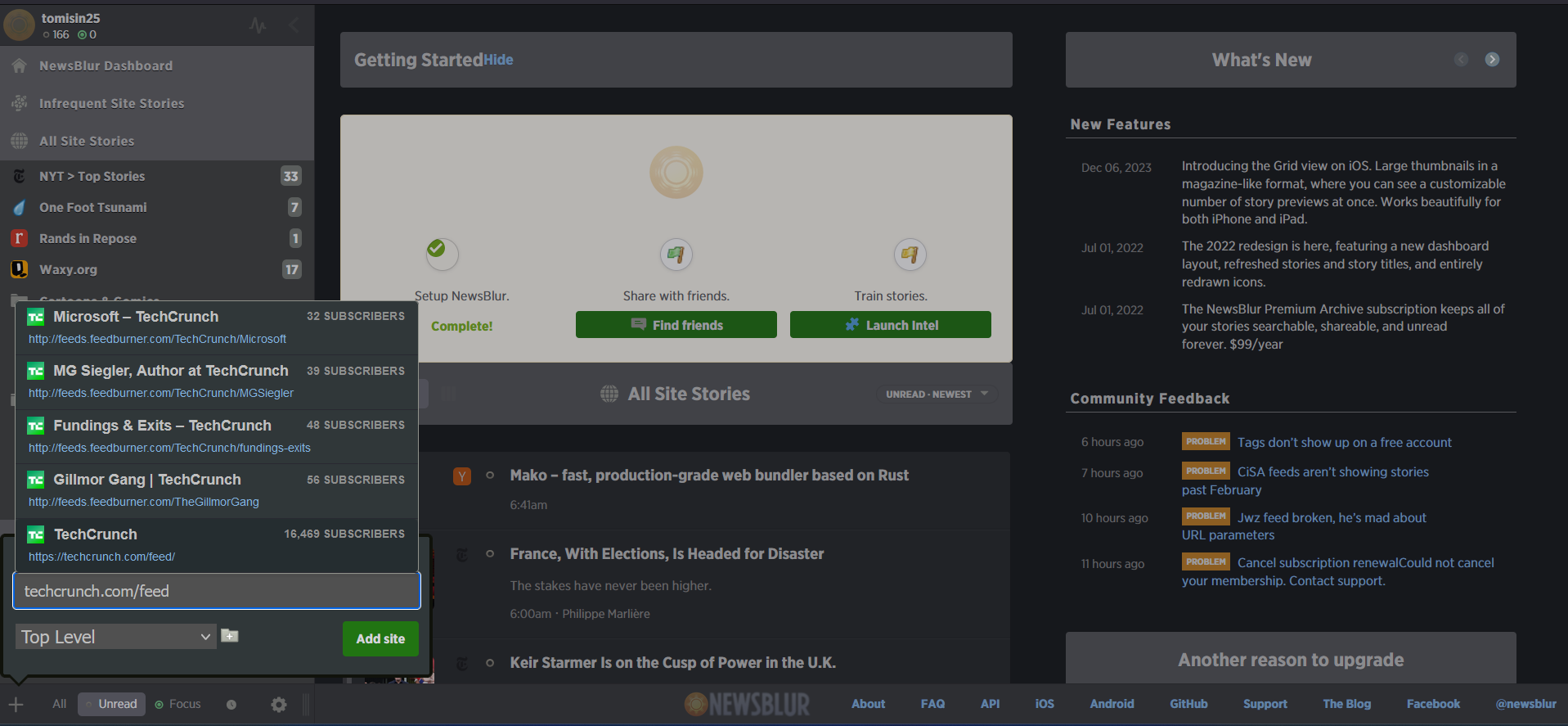1568x726 pixels.
Task: Select the Waxy.org feed
Action: 157,269
